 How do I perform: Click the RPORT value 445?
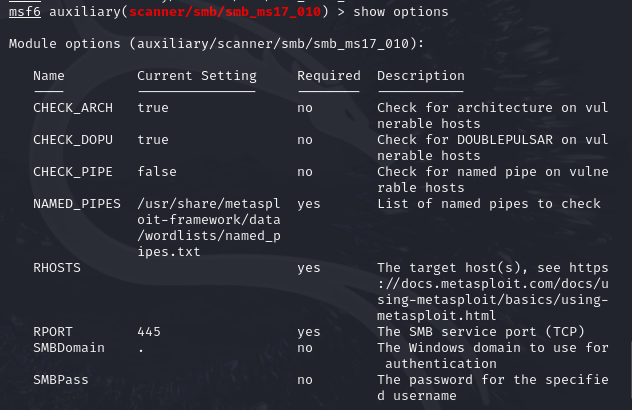(149, 332)
